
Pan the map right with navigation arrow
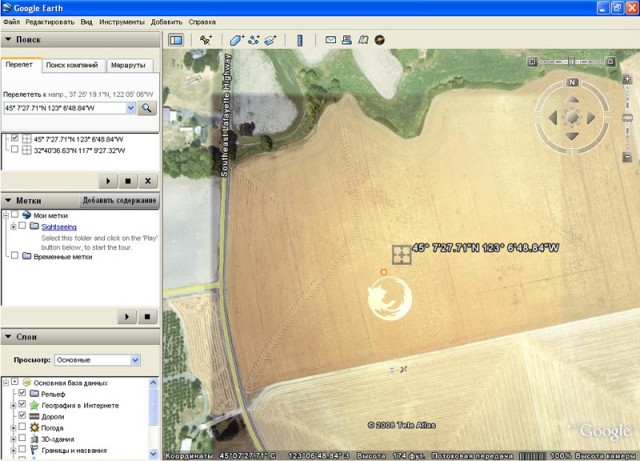[x=591, y=118]
